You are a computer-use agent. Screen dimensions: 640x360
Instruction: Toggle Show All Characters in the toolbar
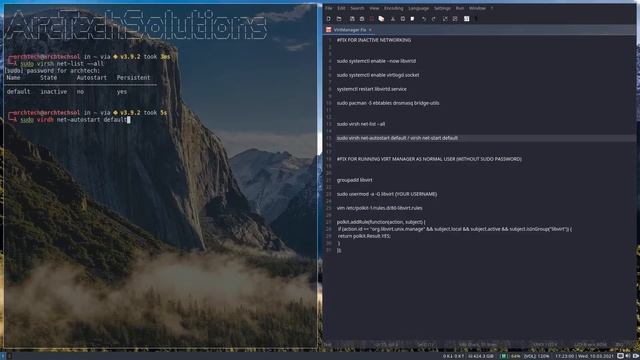(476, 19)
